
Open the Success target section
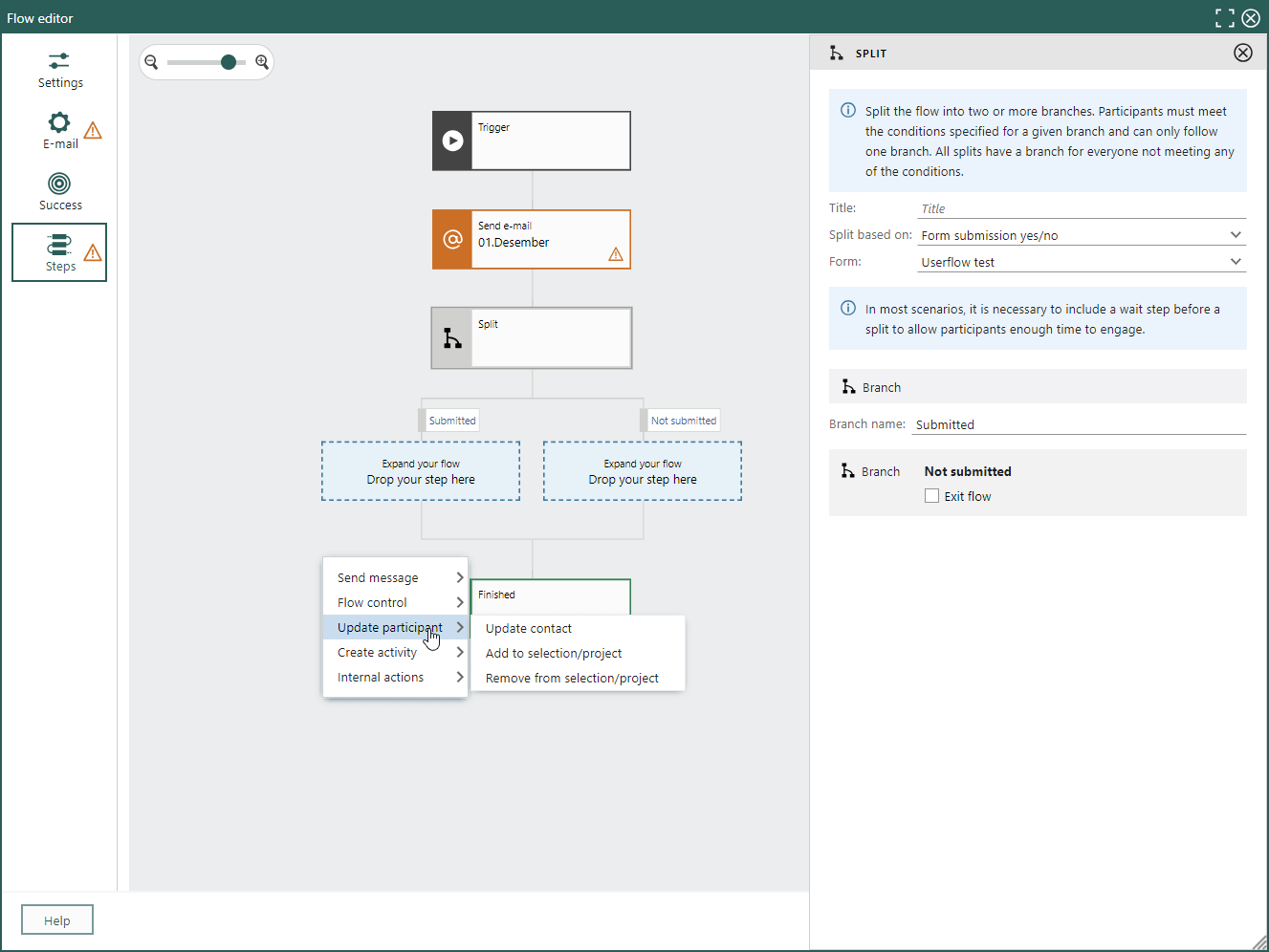click(x=59, y=192)
